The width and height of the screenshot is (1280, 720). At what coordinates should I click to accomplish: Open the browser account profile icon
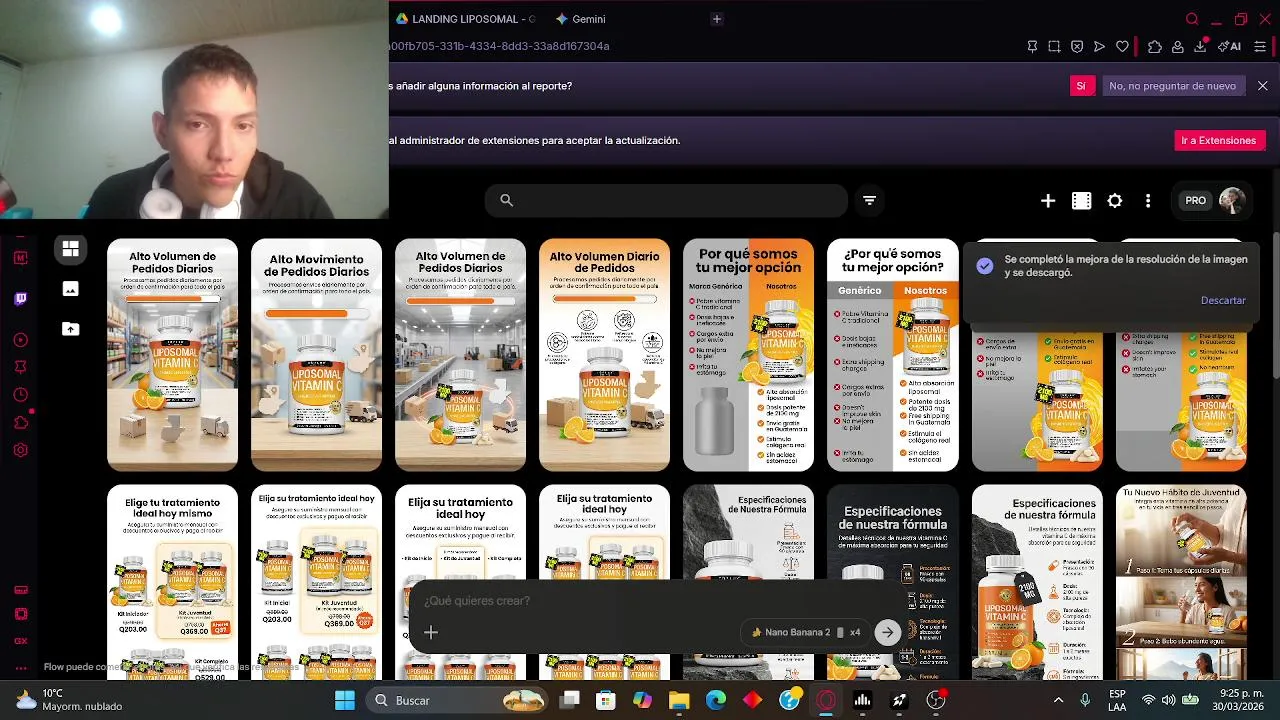tap(1178, 46)
